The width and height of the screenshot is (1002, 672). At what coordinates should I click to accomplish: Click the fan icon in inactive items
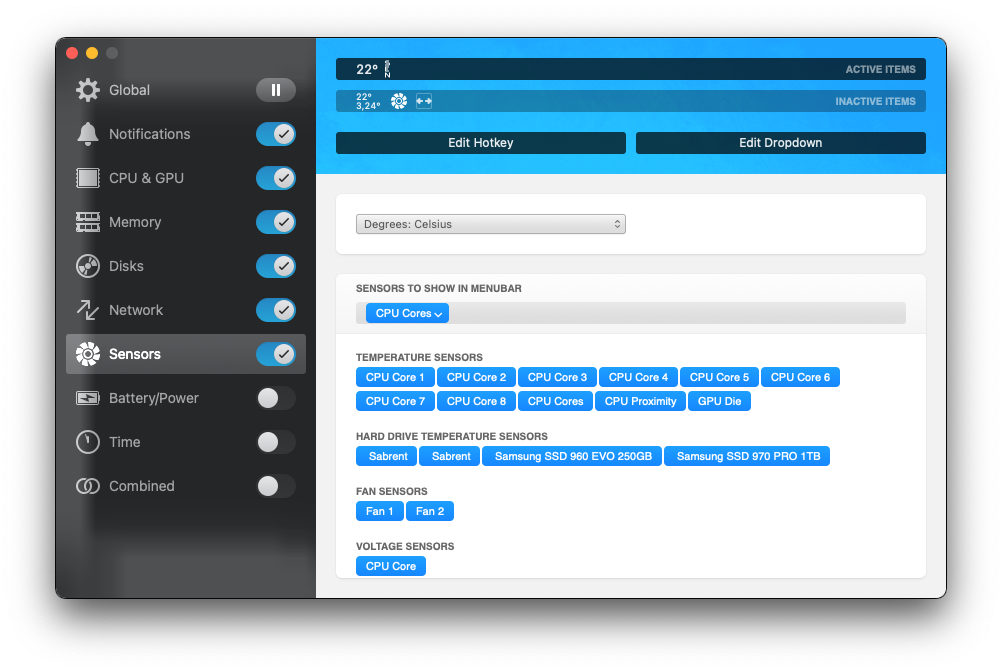coord(399,101)
